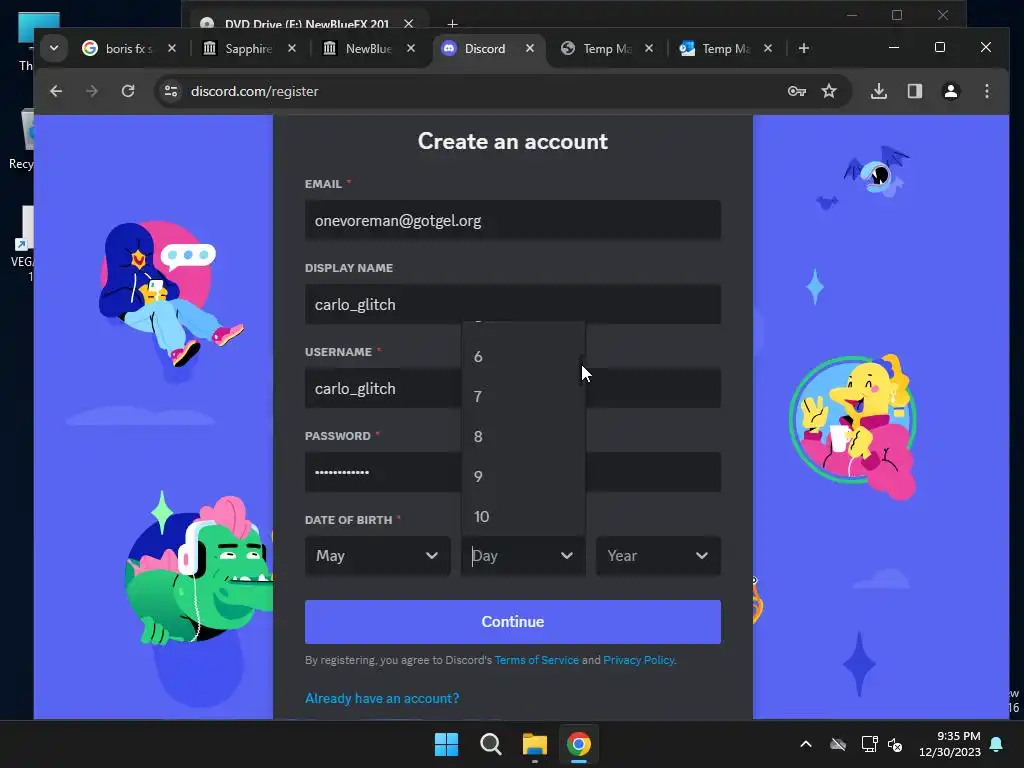Click Already have an account link

tap(382, 698)
